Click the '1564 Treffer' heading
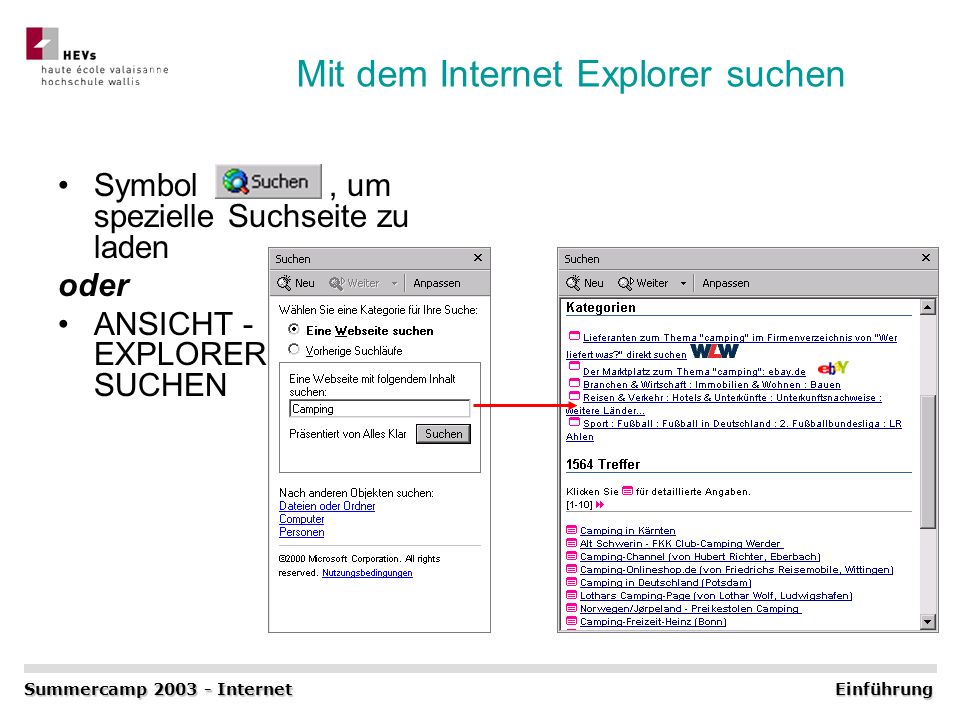Image resolution: width=960 pixels, height=720 pixels. pyautogui.click(x=602, y=464)
